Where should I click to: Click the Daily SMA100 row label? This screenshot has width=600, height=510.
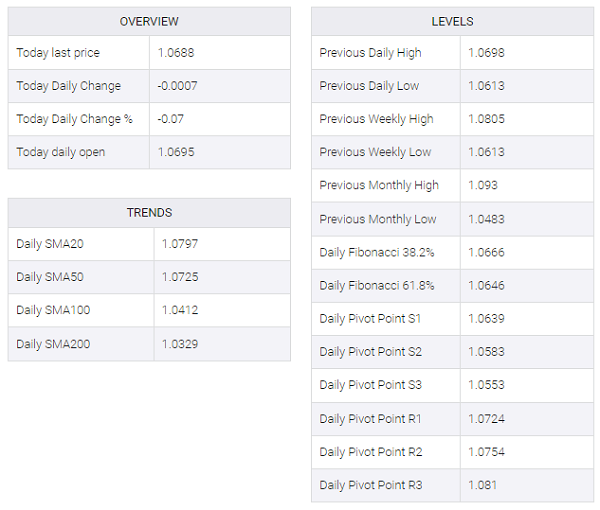click(x=55, y=310)
